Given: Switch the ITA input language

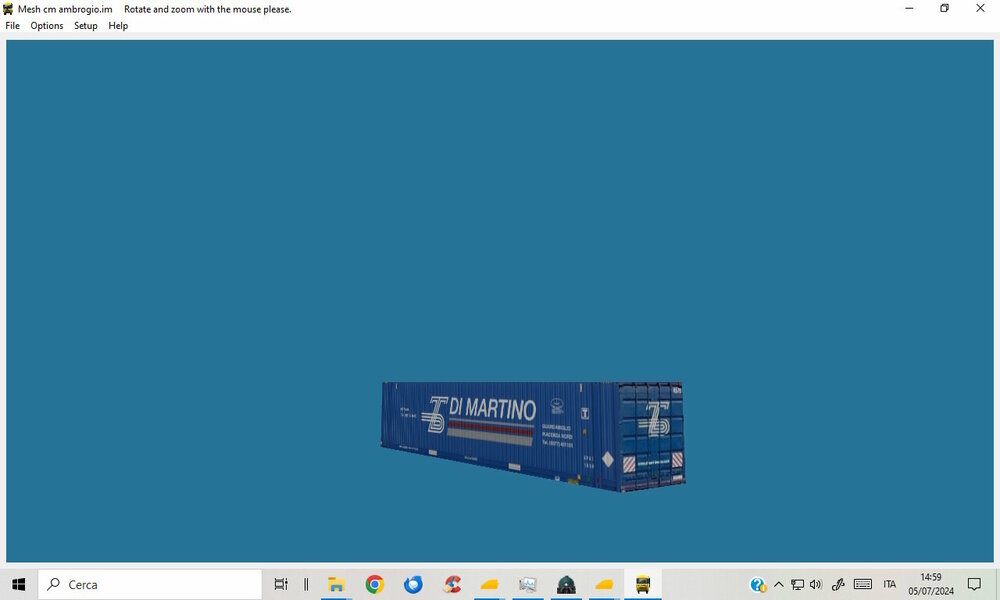Looking at the screenshot, I should [x=890, y=584].
